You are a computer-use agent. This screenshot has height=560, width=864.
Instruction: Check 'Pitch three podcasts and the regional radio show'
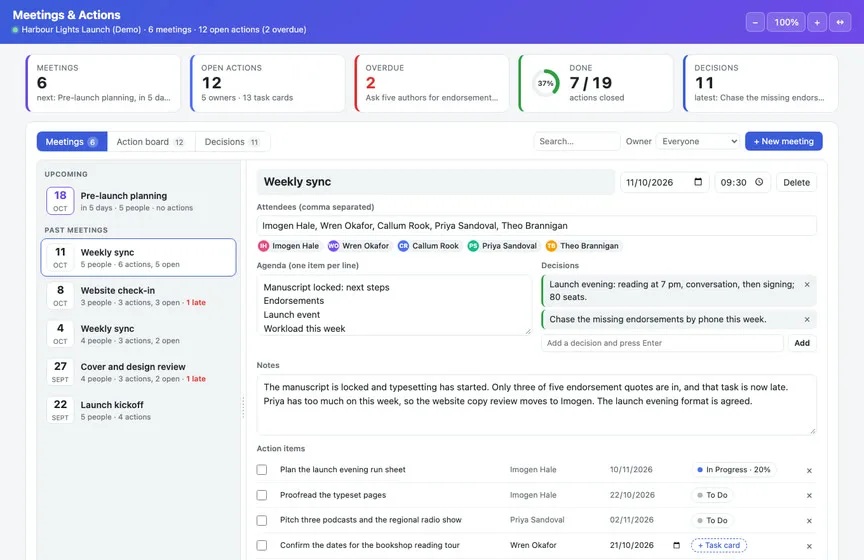(262, 520)
